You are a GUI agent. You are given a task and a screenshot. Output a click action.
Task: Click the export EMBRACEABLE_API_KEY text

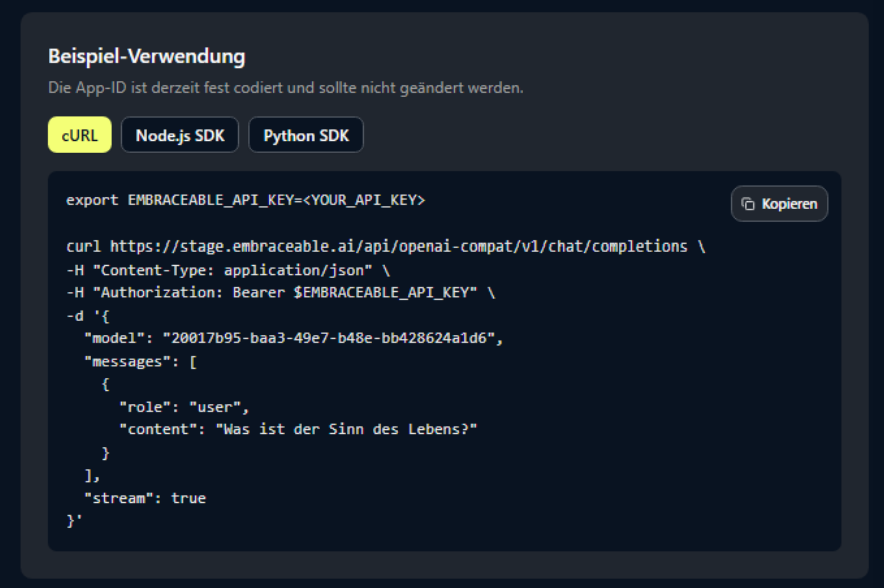[x=180, y=200]
